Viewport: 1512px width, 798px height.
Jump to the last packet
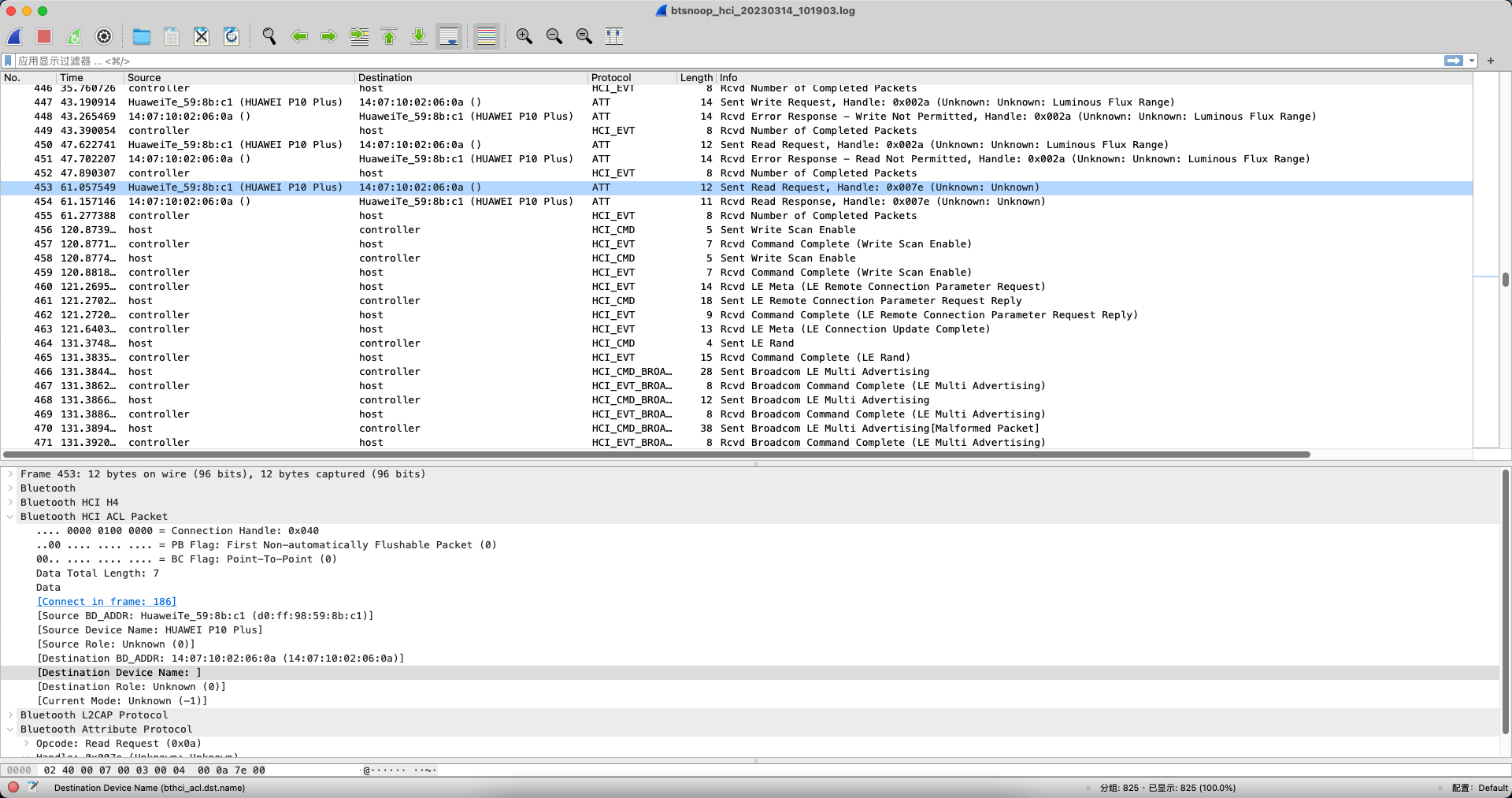click(419, 36)
